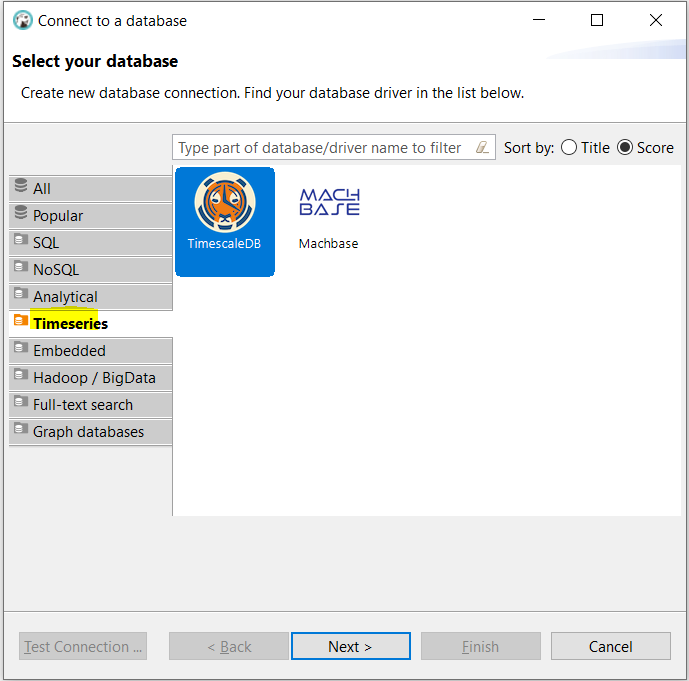Switch to Full-text search category
Screen dimensions: 689x681
tap(91, 405)
